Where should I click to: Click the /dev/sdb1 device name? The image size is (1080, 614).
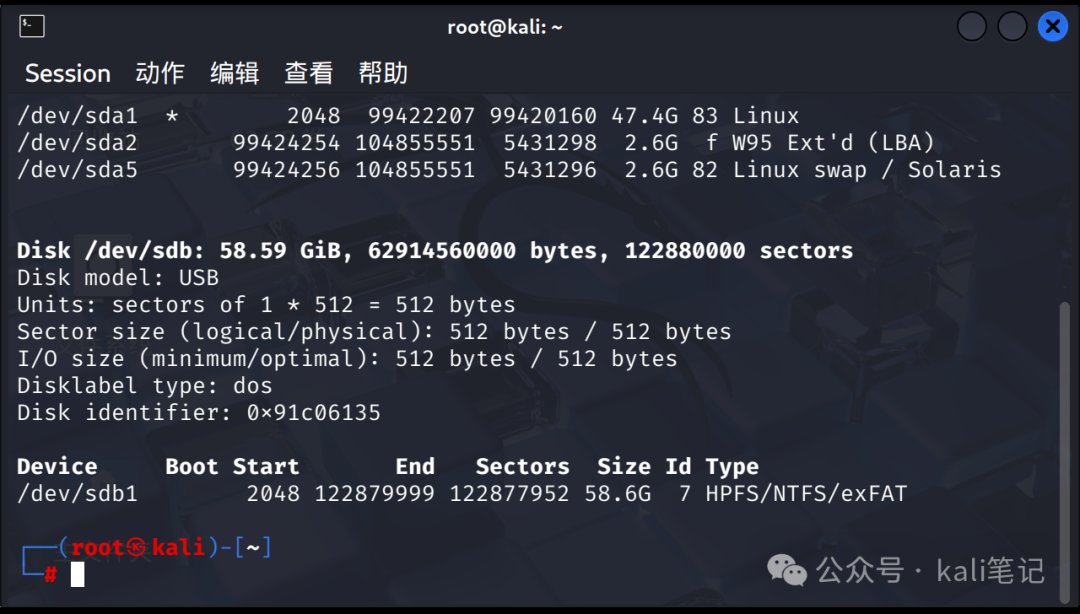click(77, 494)
